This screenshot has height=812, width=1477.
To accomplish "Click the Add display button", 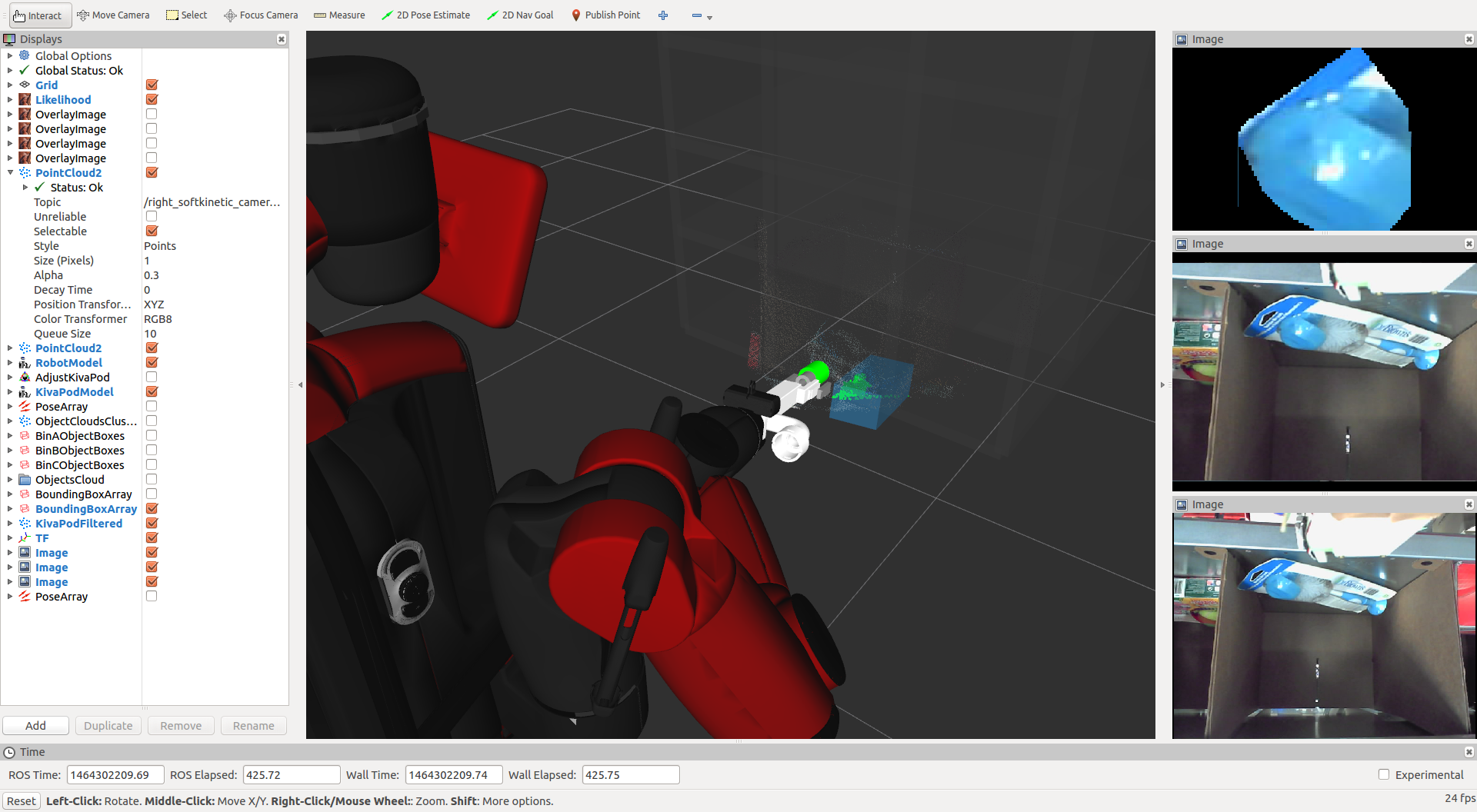I will 35,725.
